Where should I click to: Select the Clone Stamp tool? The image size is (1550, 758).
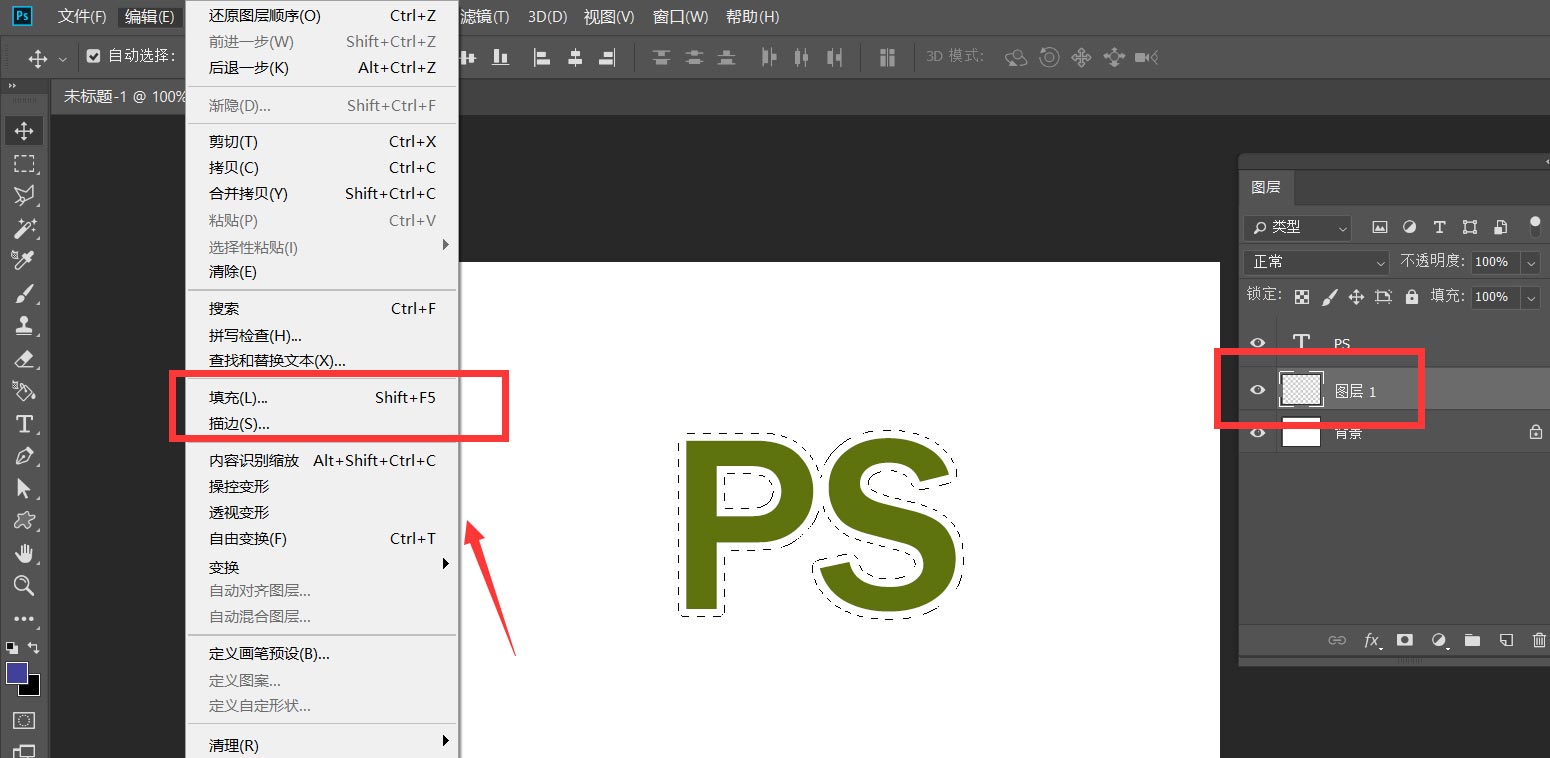[24, 325]
